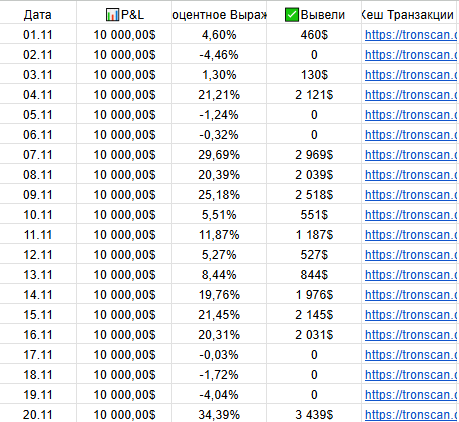Select the date cell 13.11
This screenshot has width=459, height=422.
click(38, 274)
